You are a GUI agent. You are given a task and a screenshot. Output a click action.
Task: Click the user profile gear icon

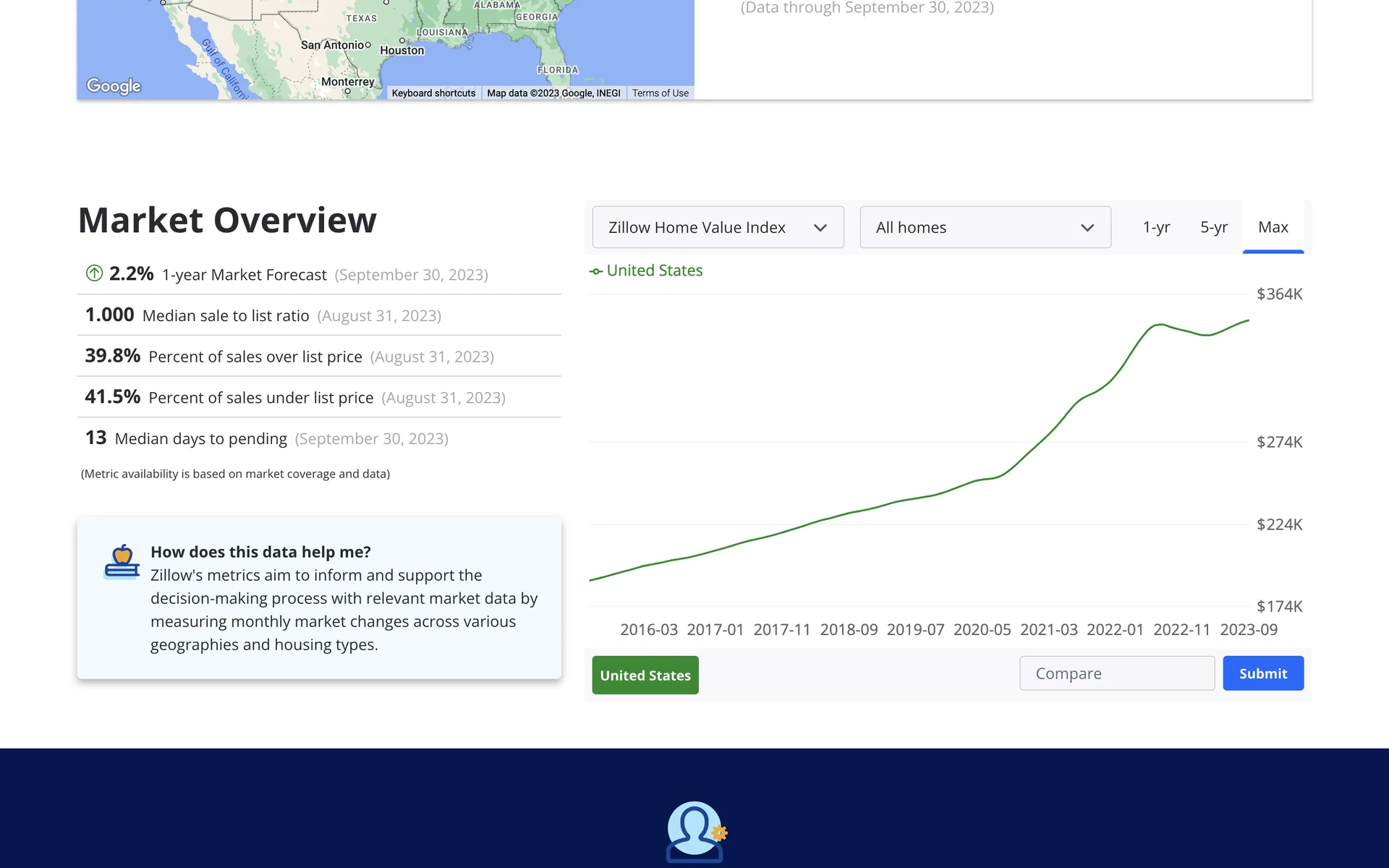pyautogui.click(x=694, y=832)
